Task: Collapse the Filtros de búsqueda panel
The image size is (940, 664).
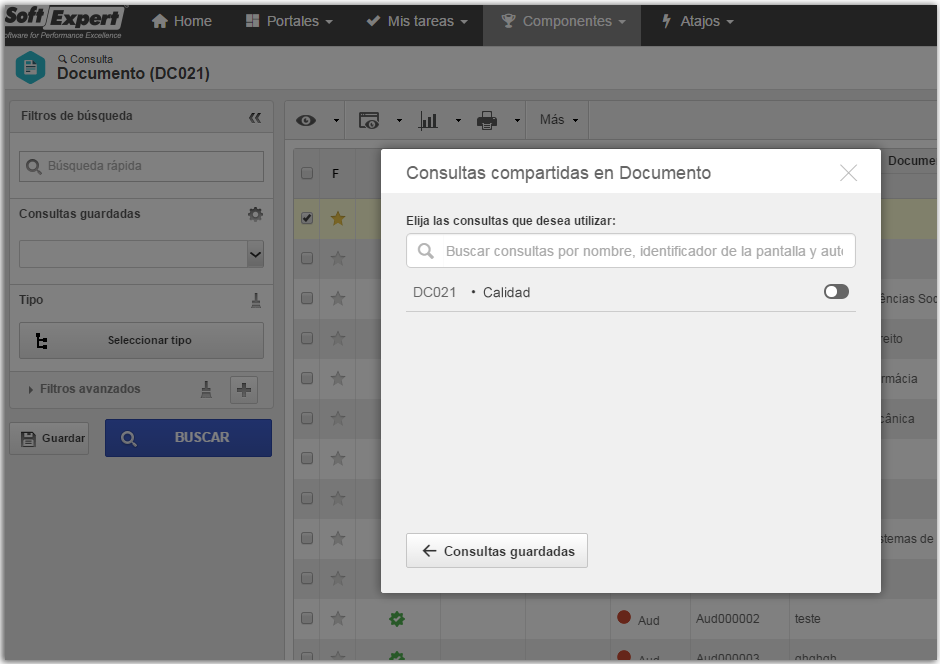Action: pos(255,117)
